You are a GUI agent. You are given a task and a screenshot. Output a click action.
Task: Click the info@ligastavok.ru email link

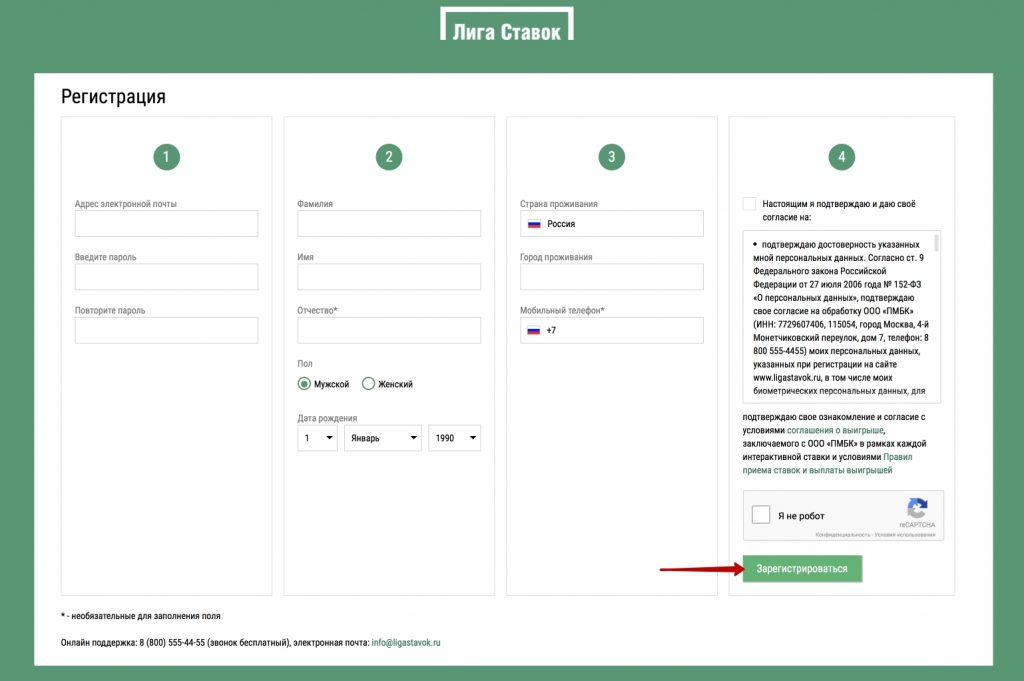(x=406, y=643)
